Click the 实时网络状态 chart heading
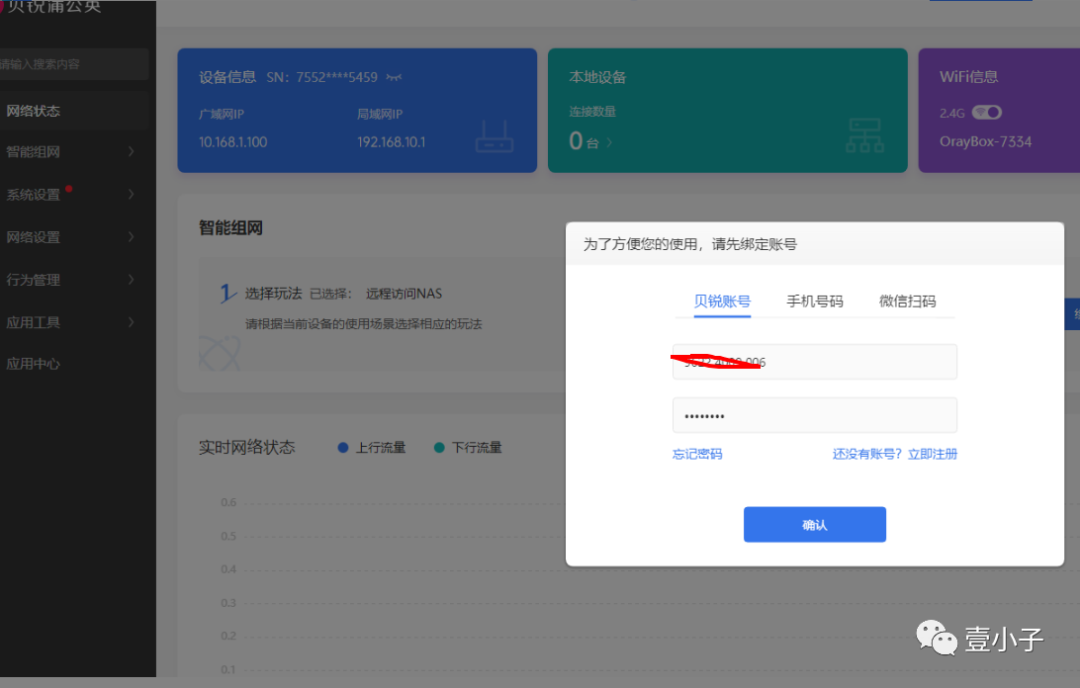Screen dimensions: 1080x688 click(247, 448)
